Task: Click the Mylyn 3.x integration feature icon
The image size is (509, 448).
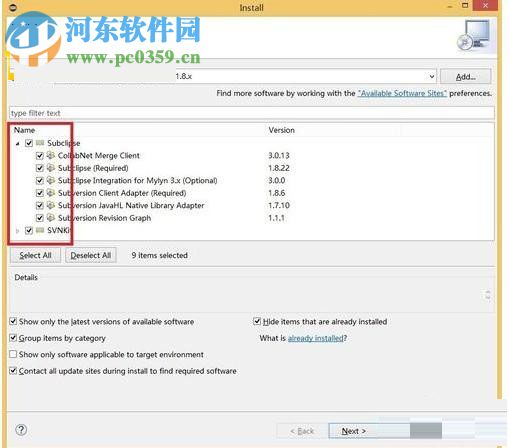Action: [x=51, y=180]
